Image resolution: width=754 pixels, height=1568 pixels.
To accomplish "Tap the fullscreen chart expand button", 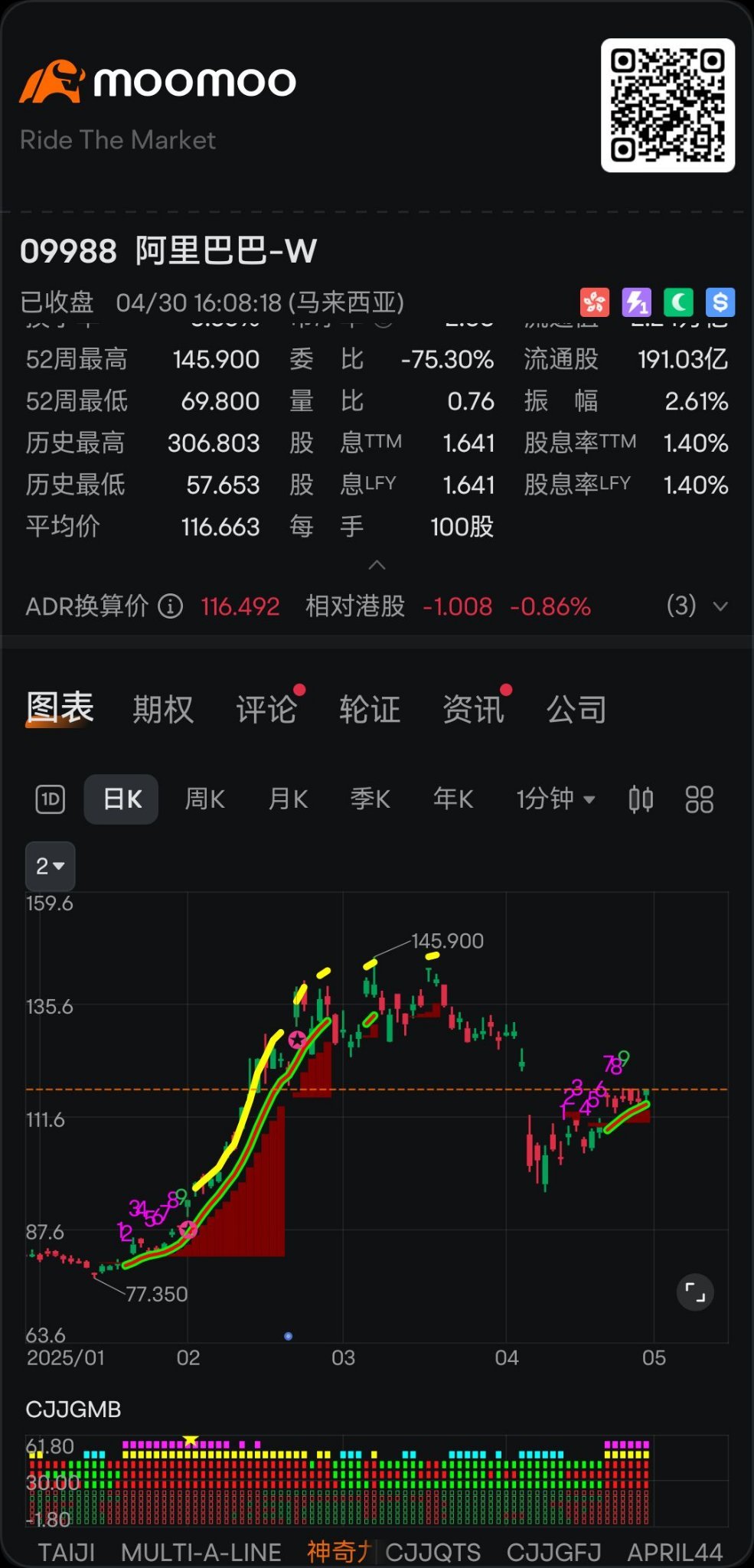I will pyautogui.click(x=695, y=1292).
